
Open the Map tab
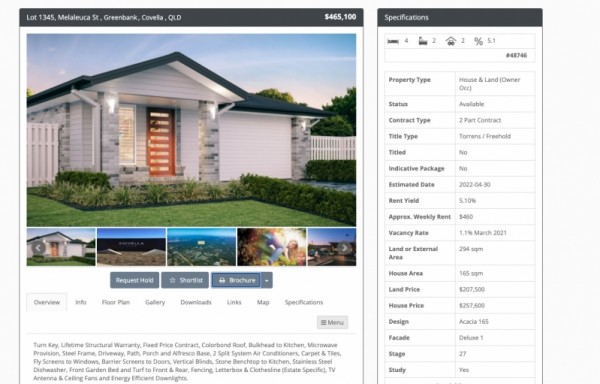click(x=263, y=302)
